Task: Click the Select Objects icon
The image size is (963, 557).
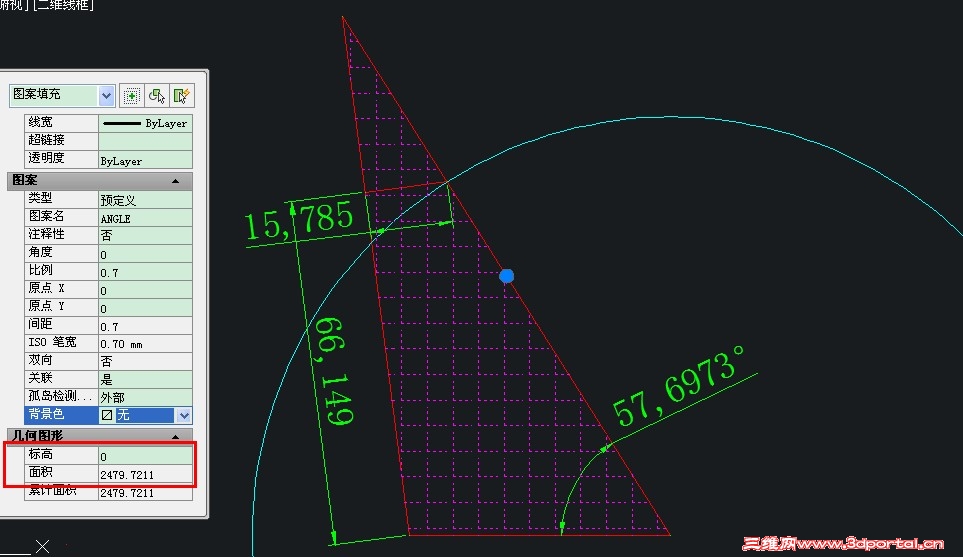Action: pos(157,95)
